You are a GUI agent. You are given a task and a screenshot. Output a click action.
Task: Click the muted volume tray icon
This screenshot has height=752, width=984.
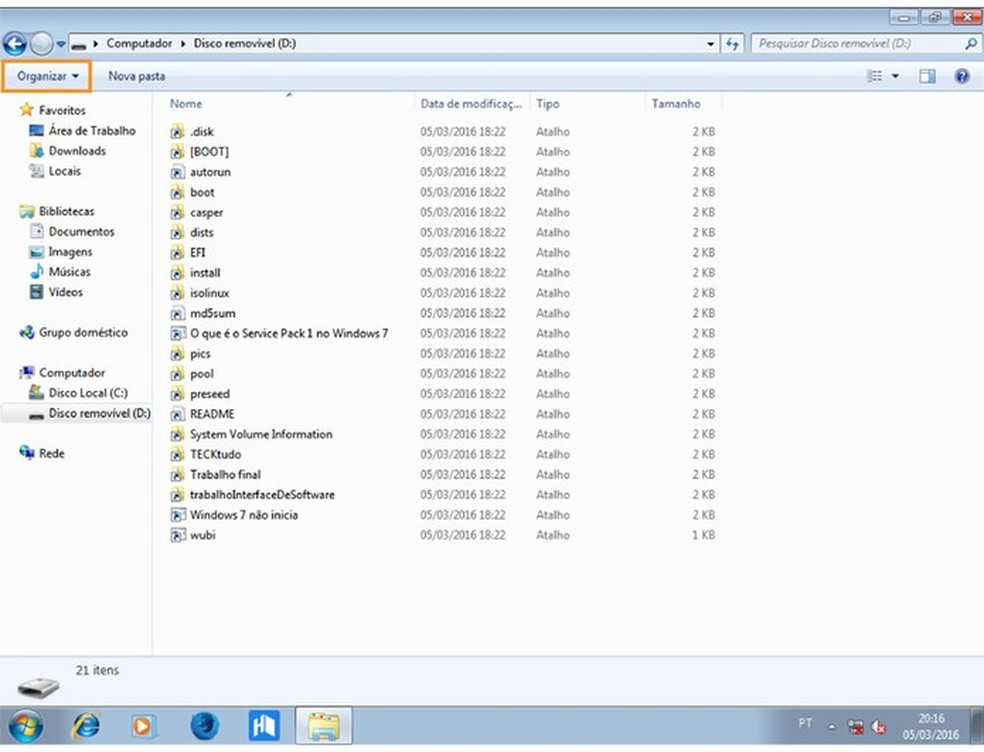coord(879,728)
